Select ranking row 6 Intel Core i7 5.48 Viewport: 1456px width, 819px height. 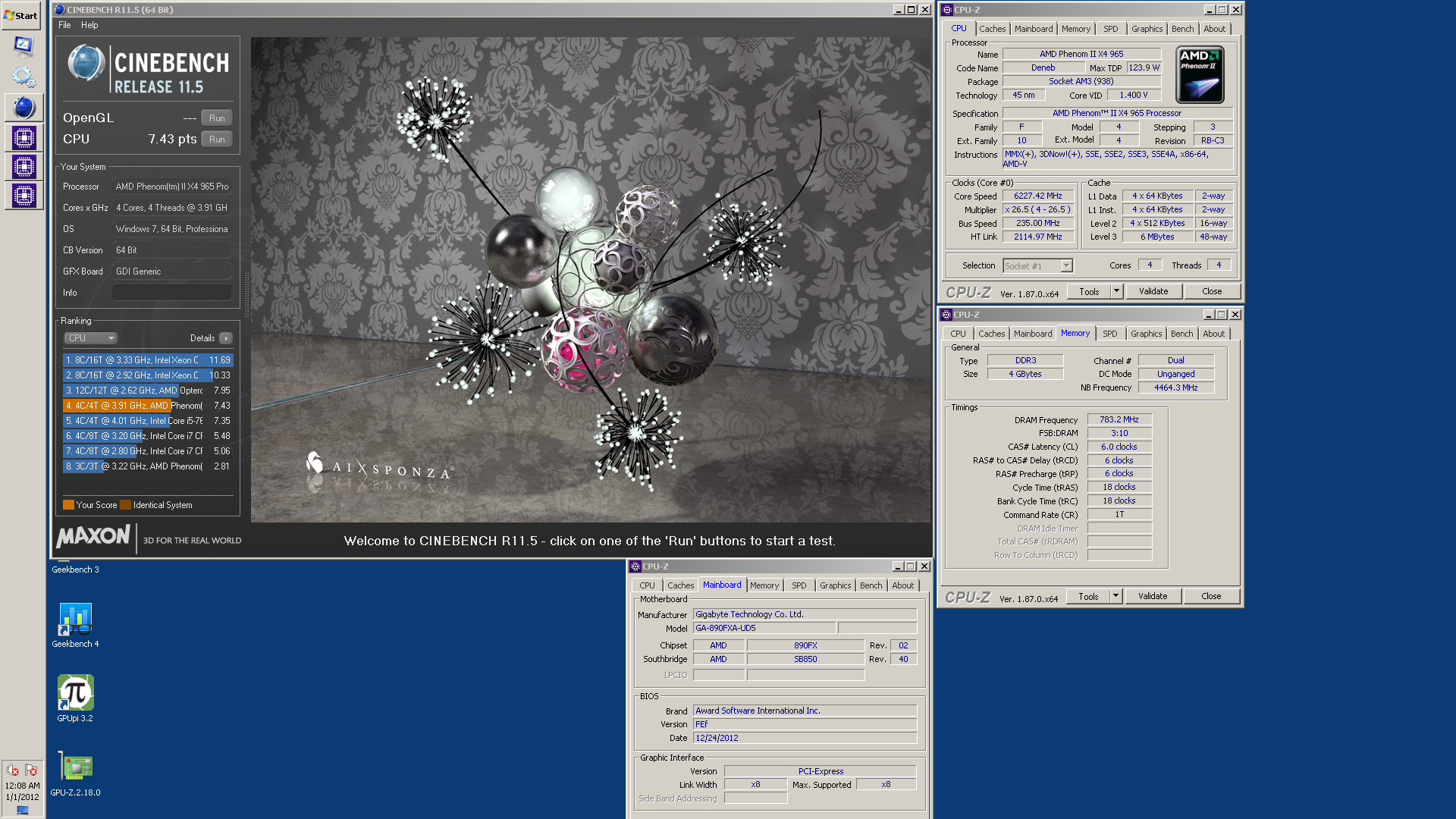point(148,436)
